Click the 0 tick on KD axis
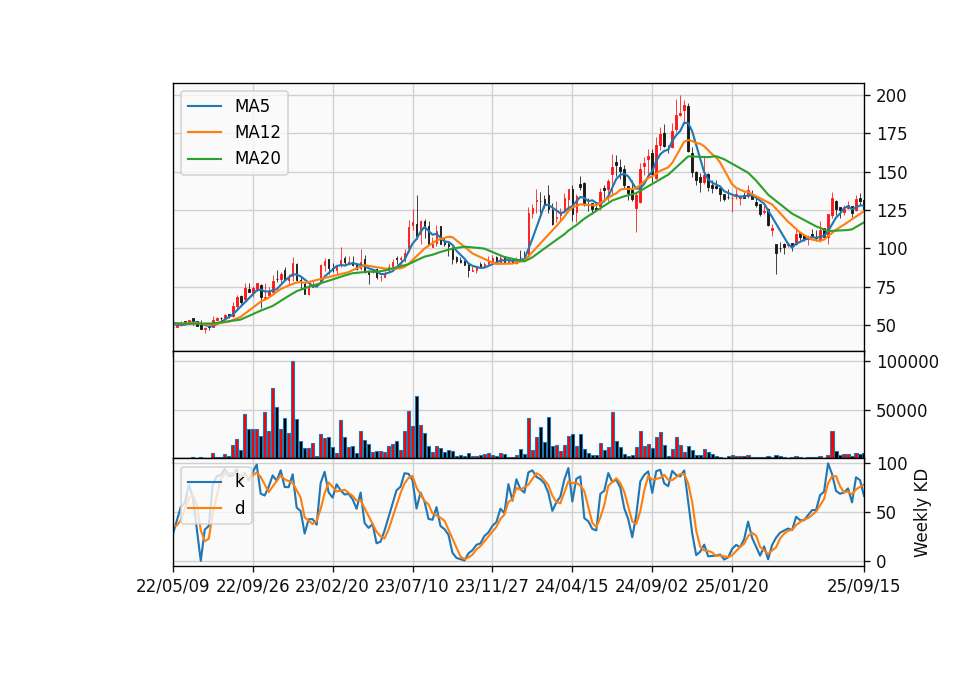The height and width of the screenshot is (690, 960). (x=882, y=561)
